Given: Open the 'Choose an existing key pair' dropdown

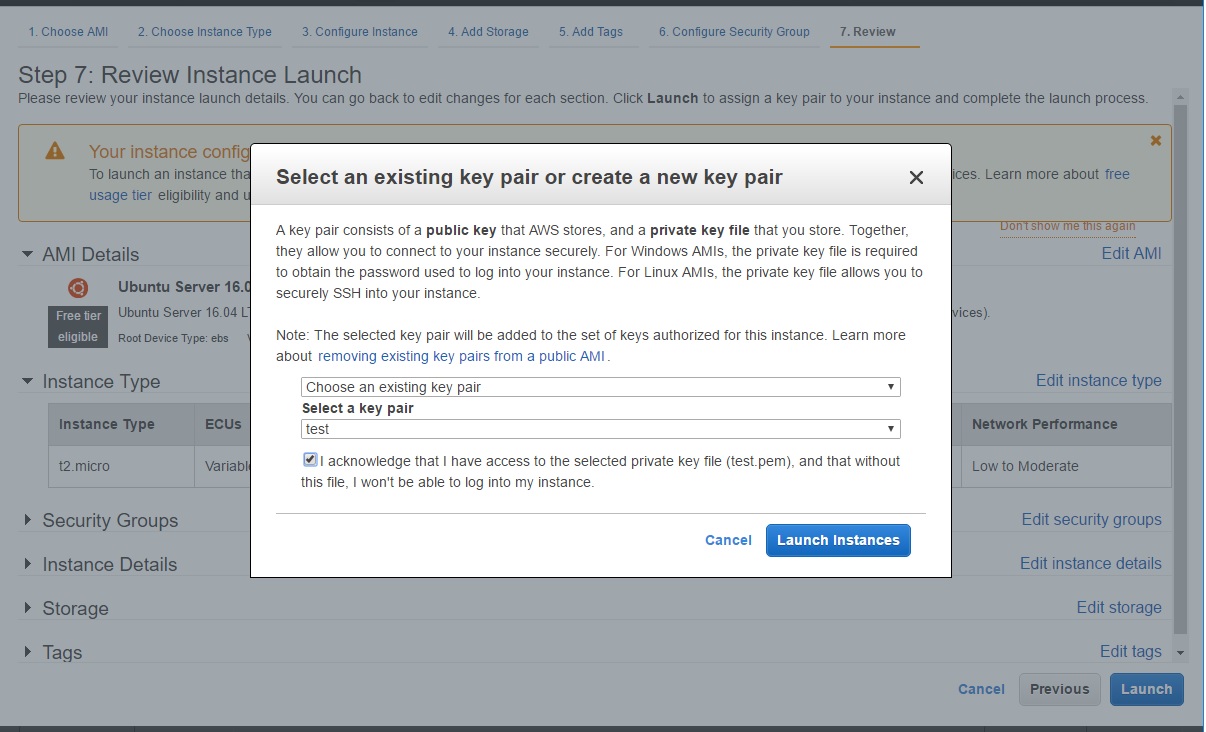Looking at the screenshot, I should tap(601, 387).
